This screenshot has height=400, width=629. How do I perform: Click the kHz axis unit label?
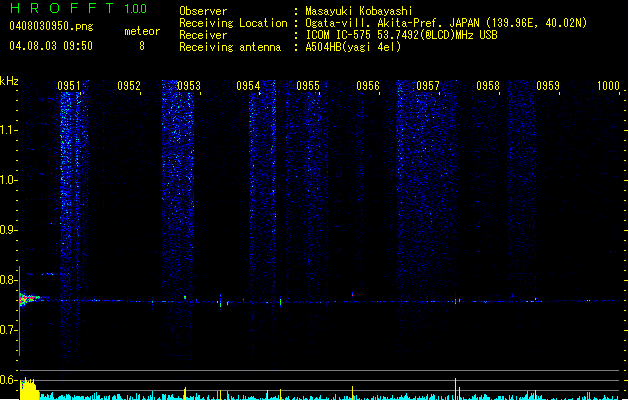click(x=9, y=81)
